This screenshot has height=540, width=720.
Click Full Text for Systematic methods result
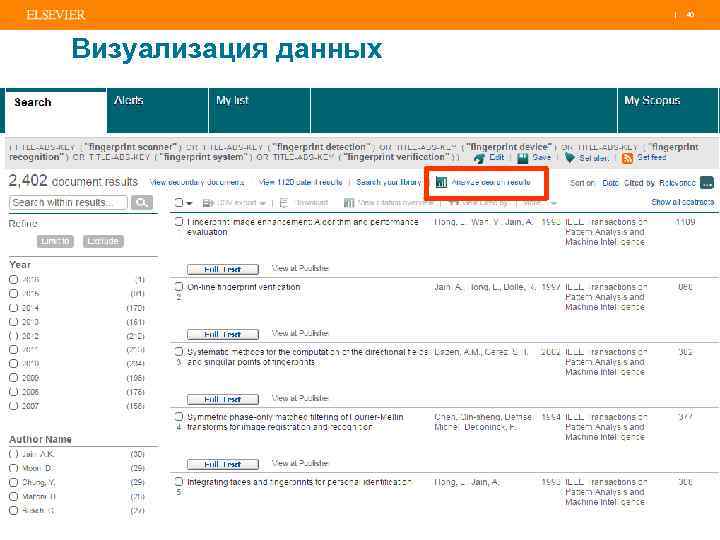click(x=223, y=399)
